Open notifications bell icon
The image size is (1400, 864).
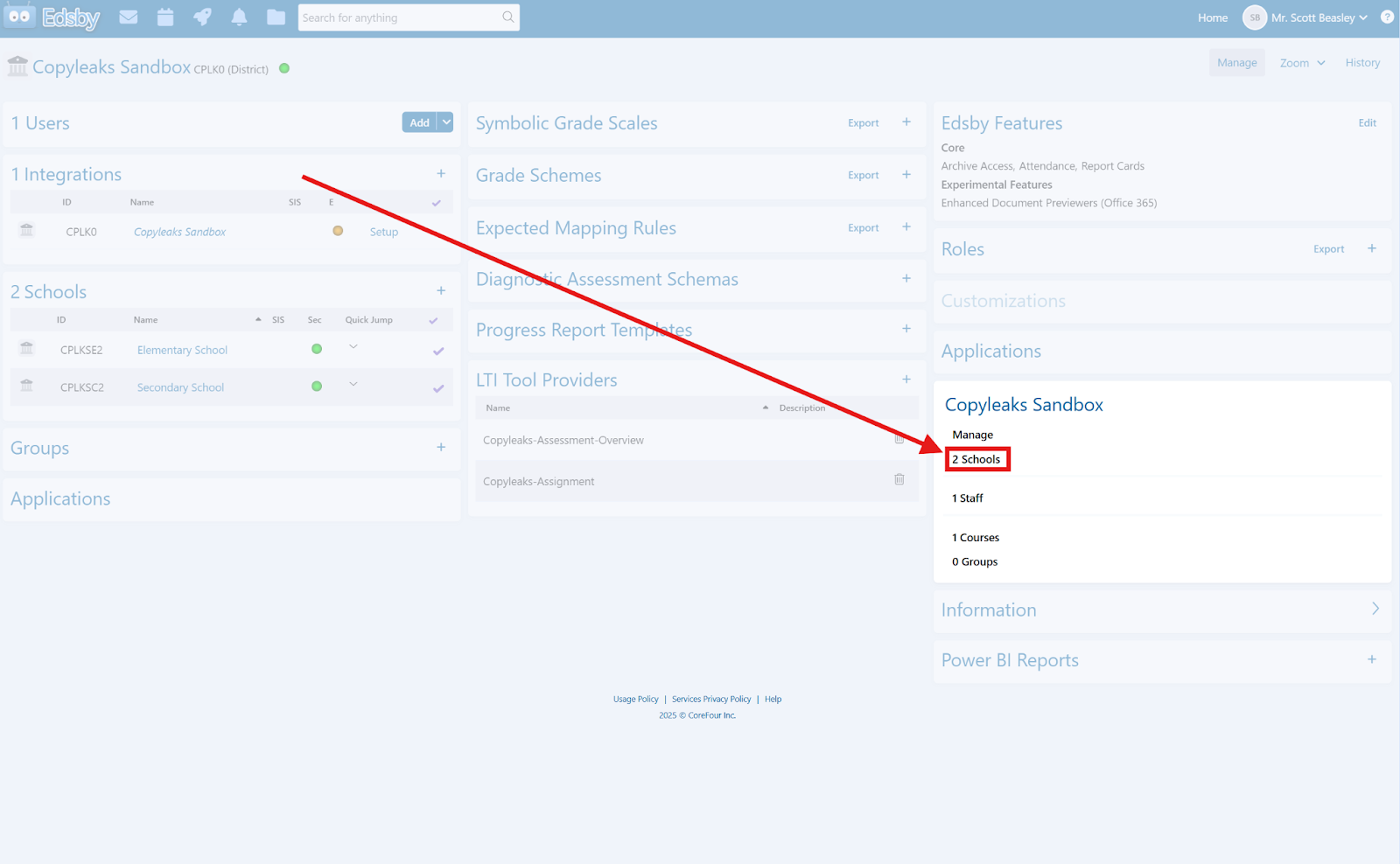[239, 17]
